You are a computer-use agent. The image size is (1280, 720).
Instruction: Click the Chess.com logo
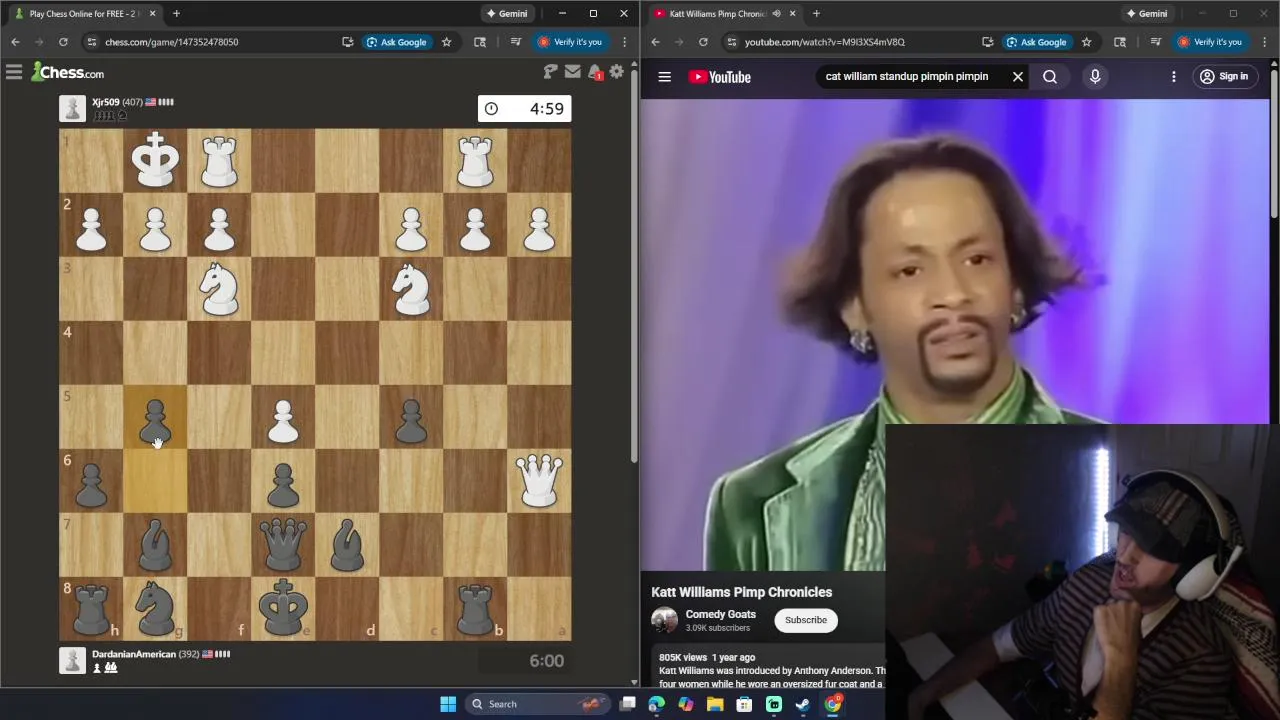tap(67, 72)
